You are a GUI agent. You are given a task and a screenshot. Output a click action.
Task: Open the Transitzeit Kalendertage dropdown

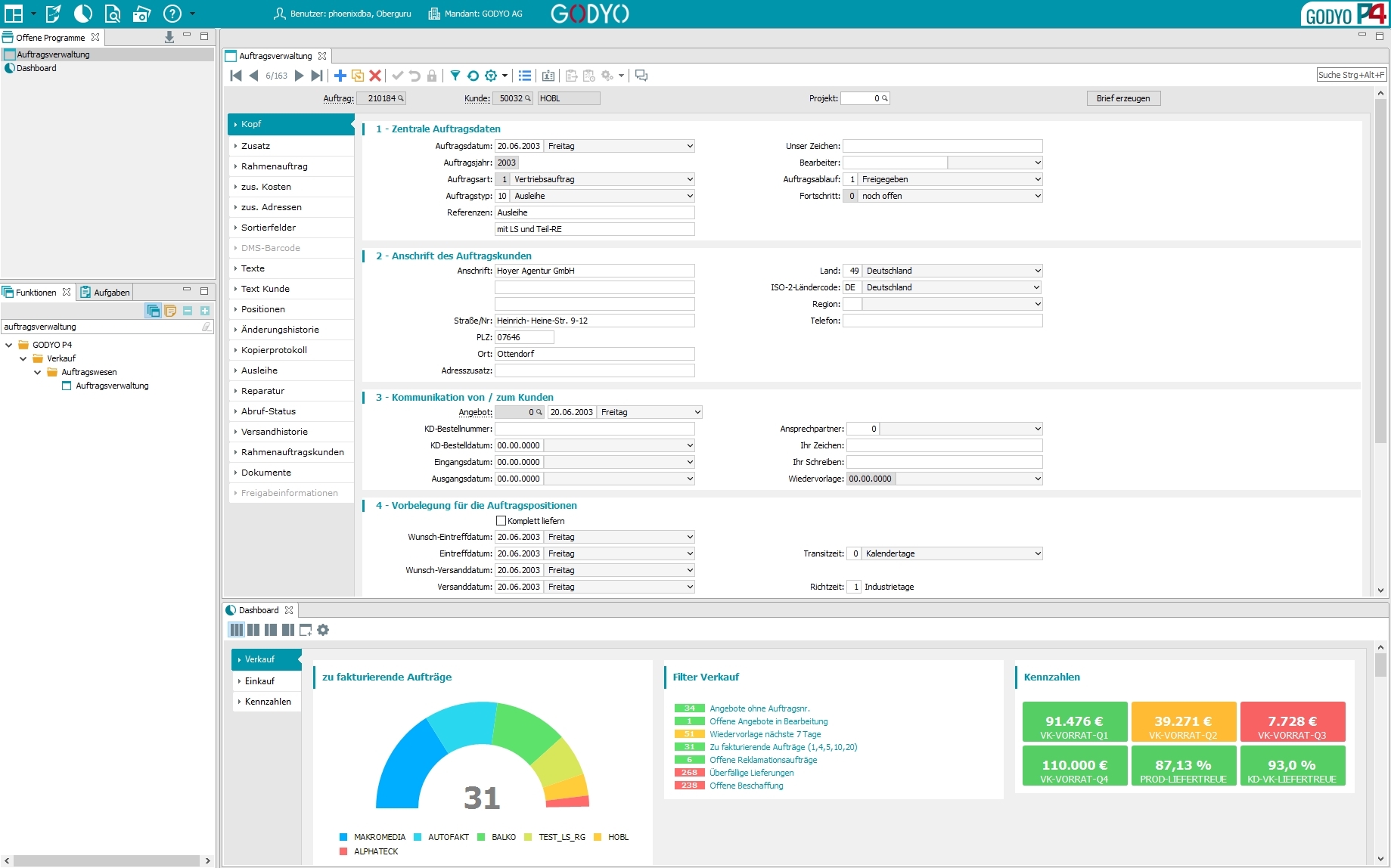[1038, 553]
